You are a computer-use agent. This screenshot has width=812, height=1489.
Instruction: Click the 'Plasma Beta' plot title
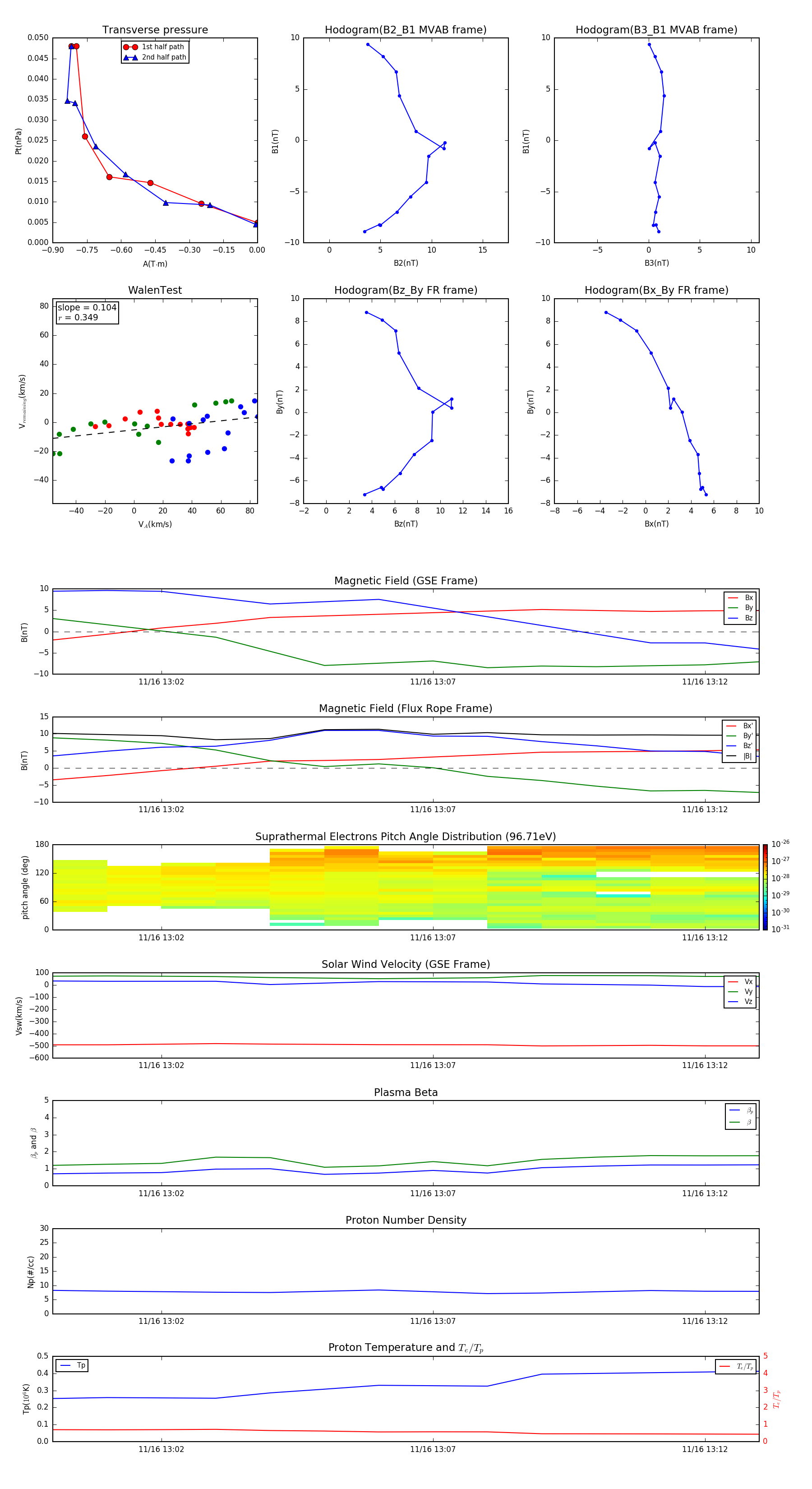click(x=406, y=1093)
